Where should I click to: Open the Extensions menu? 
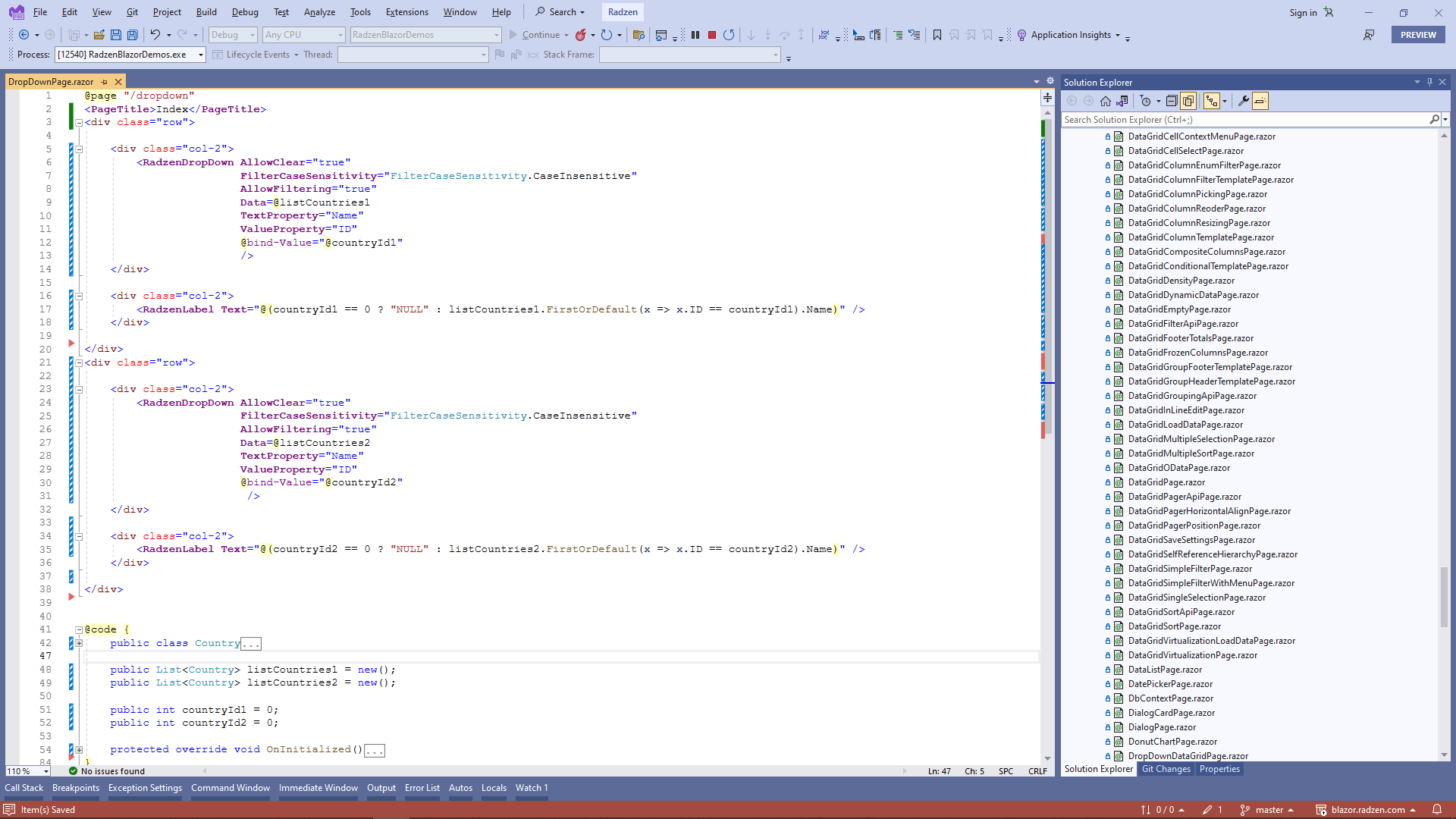point(406,12)
